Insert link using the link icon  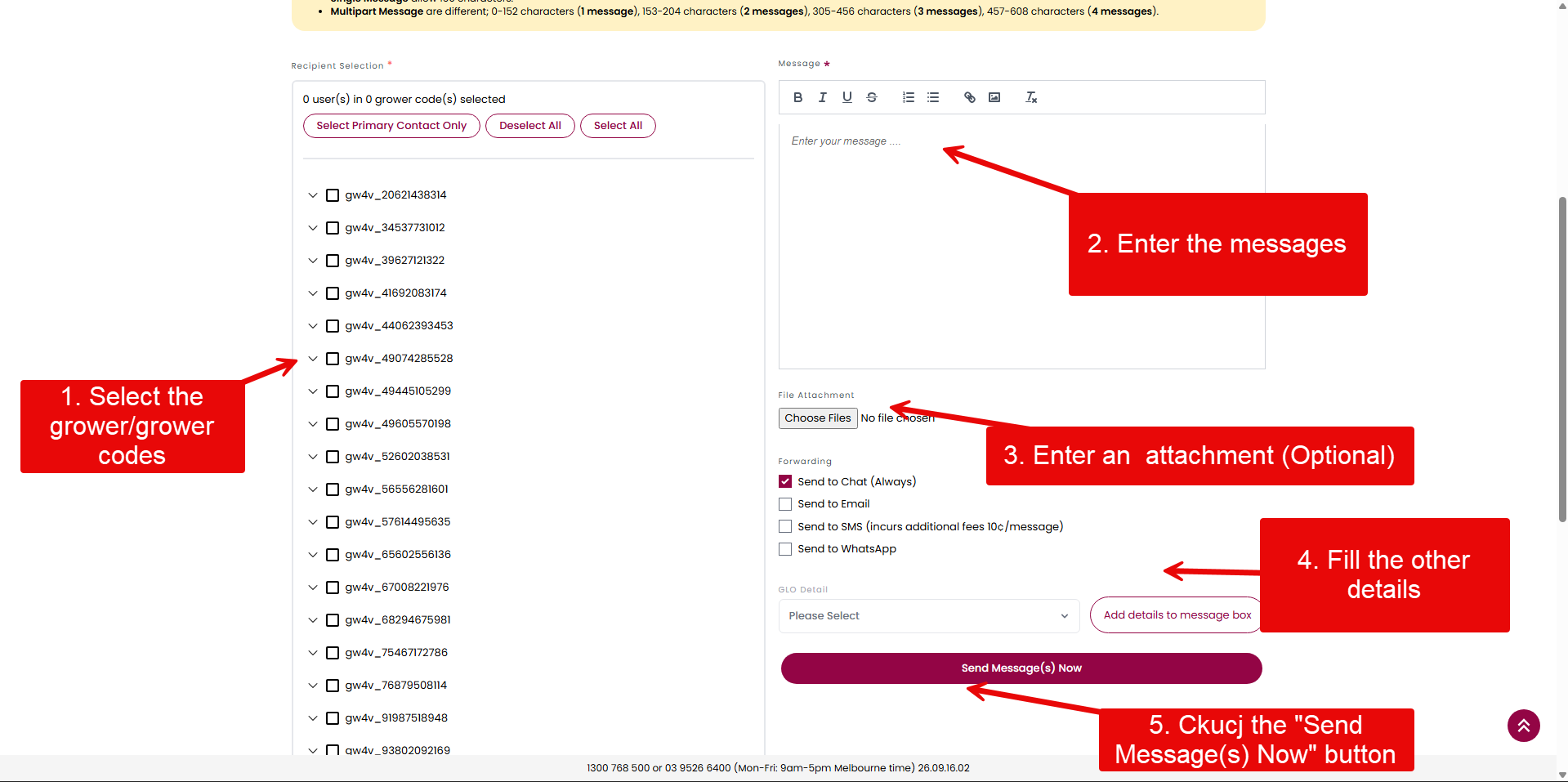[x=970, y=97]
